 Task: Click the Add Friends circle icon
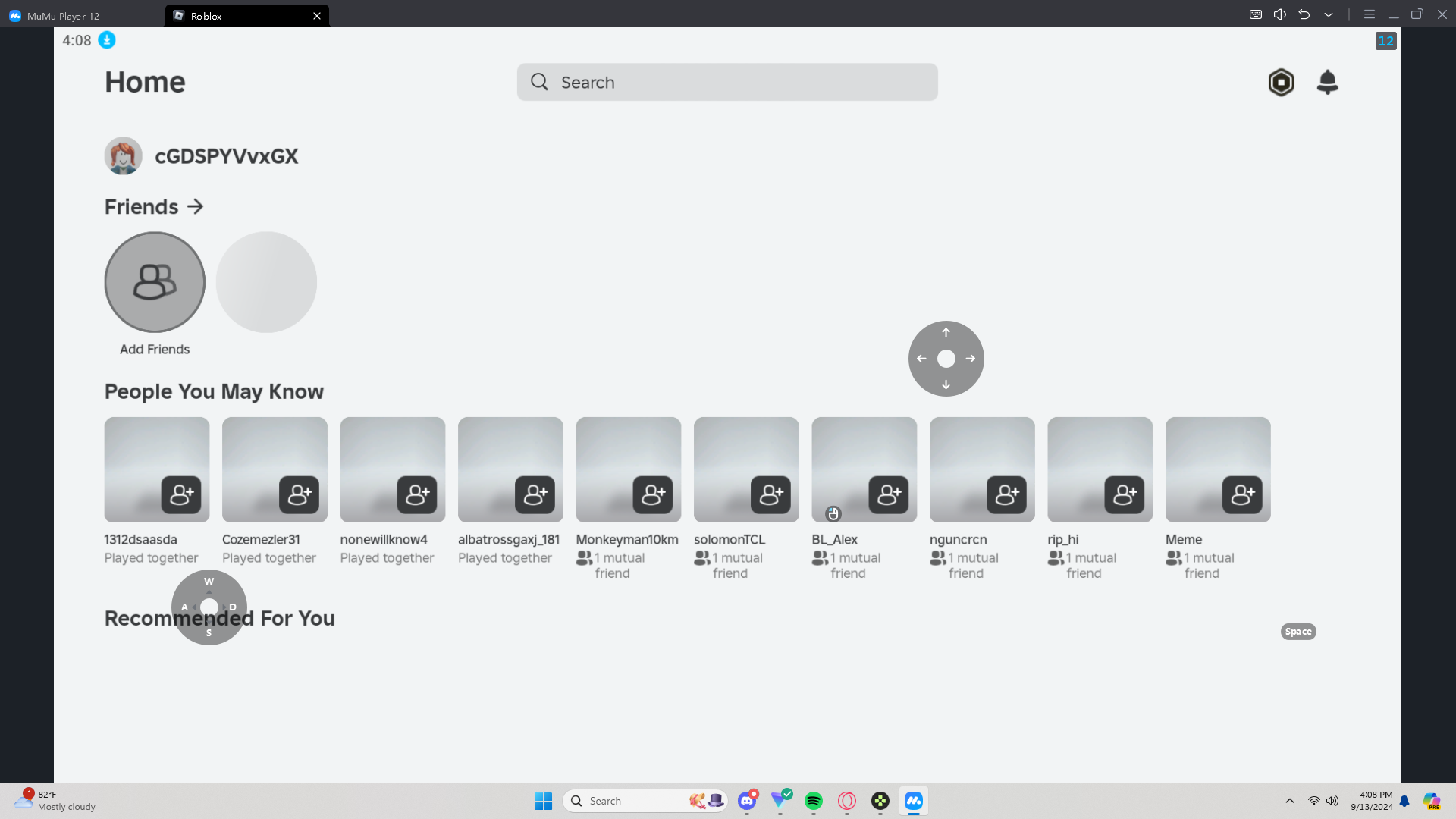point(155,282)
